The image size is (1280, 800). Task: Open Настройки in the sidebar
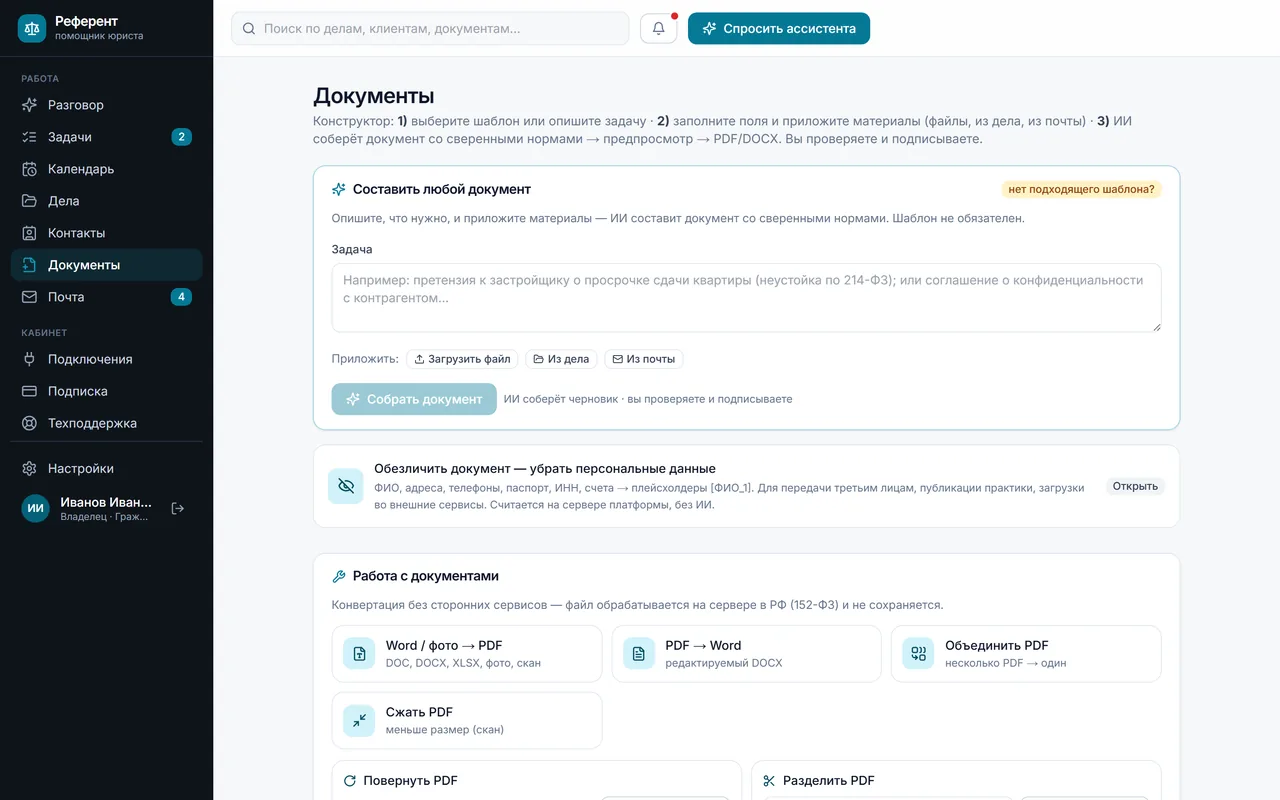(x=106, y=468)
